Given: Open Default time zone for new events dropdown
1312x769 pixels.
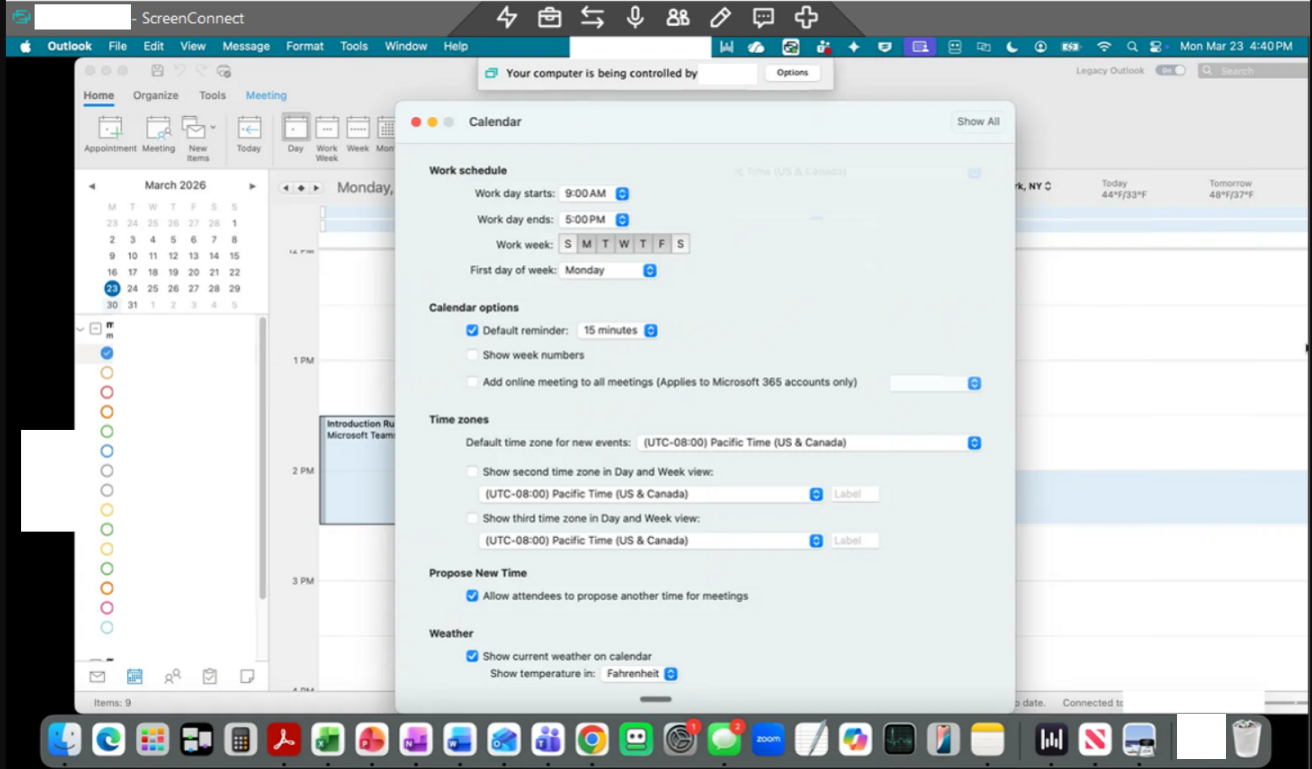Looking at the screenshot, I should 811,443.
